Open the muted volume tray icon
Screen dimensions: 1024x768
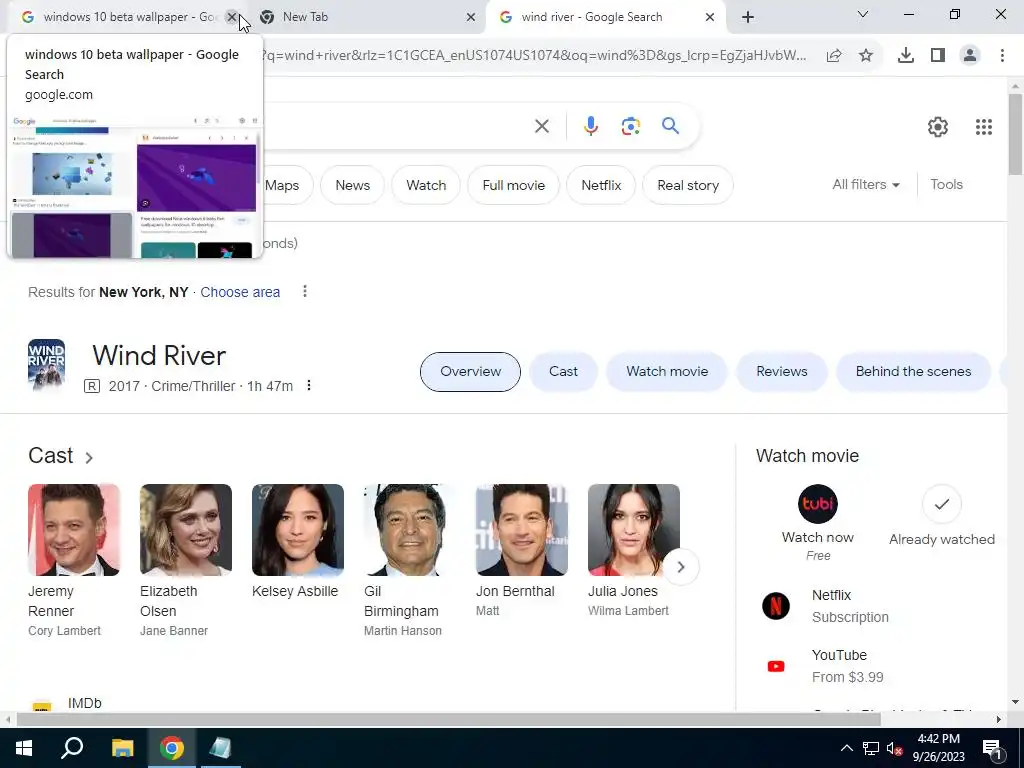pyautogui.click(x=894, y=748)
